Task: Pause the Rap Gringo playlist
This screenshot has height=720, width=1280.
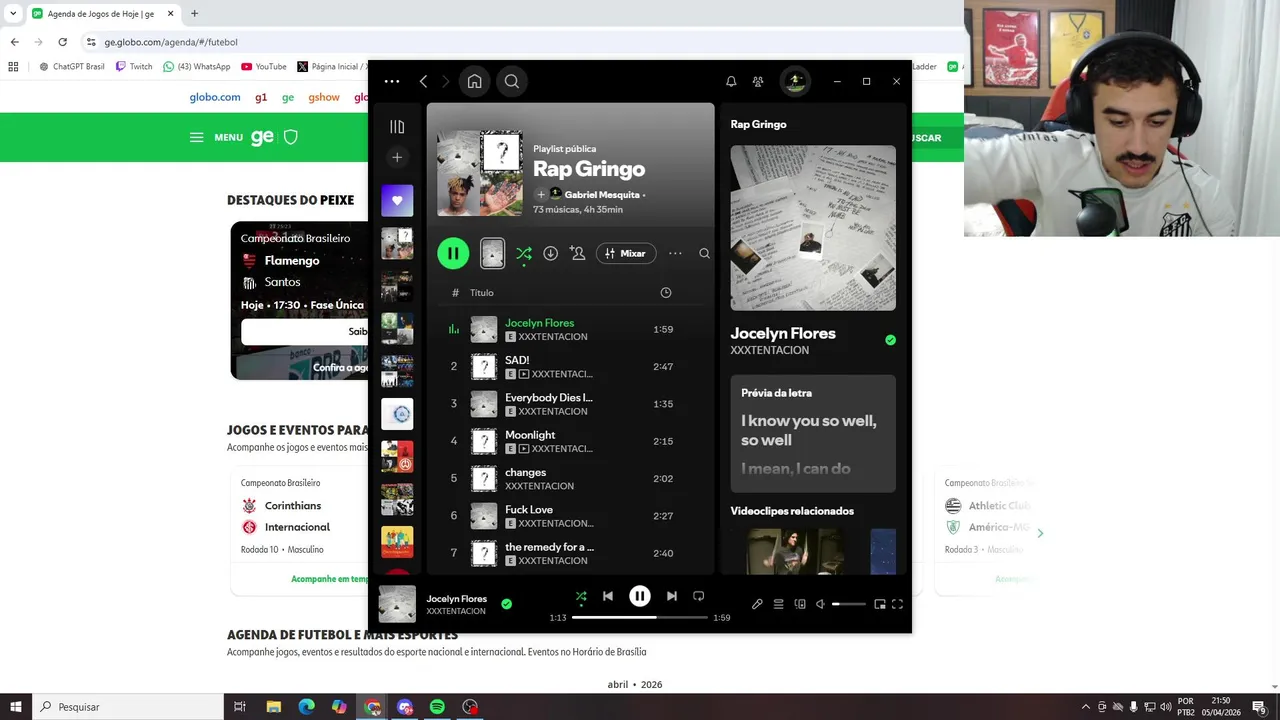Action: tap(453, 254)
